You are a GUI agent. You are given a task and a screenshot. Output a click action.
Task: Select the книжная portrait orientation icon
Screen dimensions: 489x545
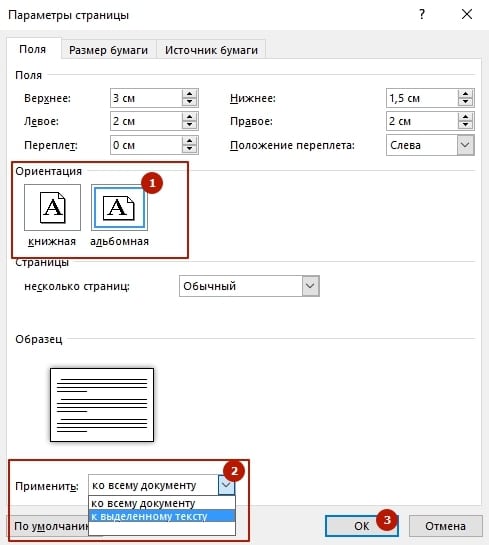point(52,208)
